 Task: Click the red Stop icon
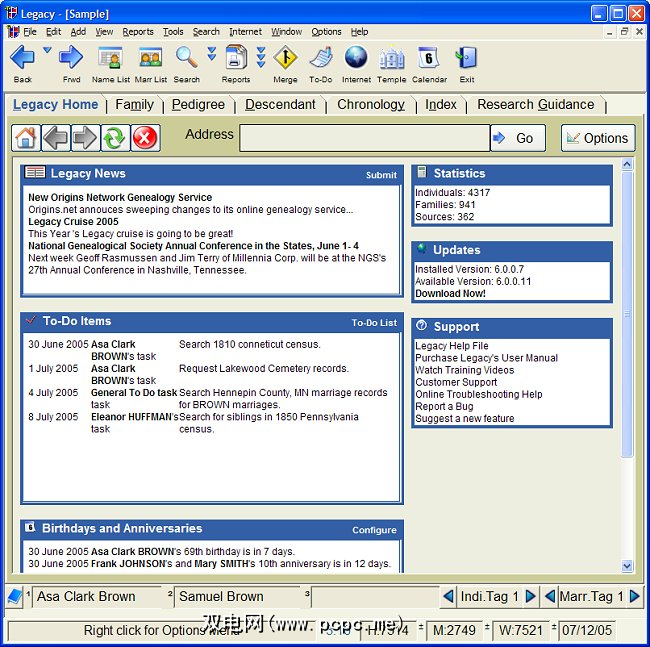(x=145, y=138)
